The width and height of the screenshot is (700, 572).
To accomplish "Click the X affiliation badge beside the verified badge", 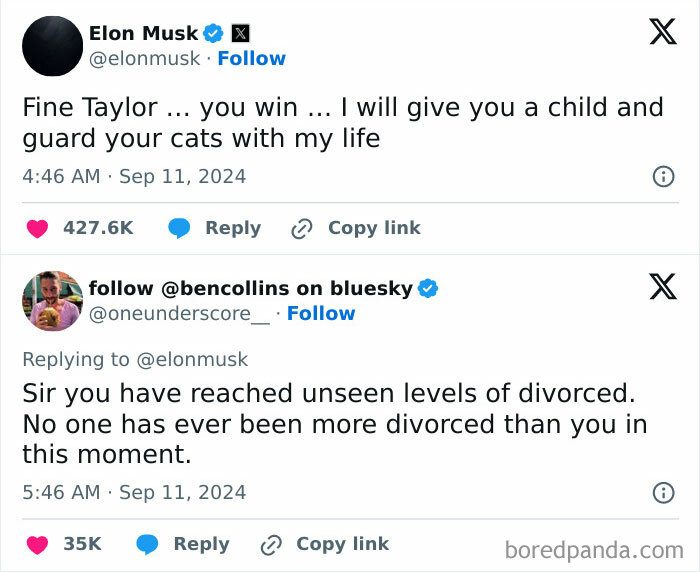I will [240, 33].
